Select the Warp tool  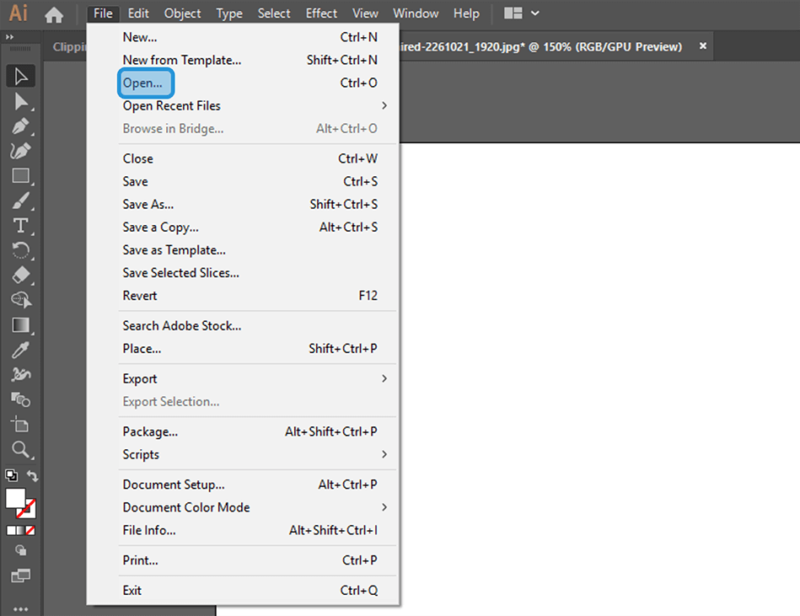tap(20, 375)
